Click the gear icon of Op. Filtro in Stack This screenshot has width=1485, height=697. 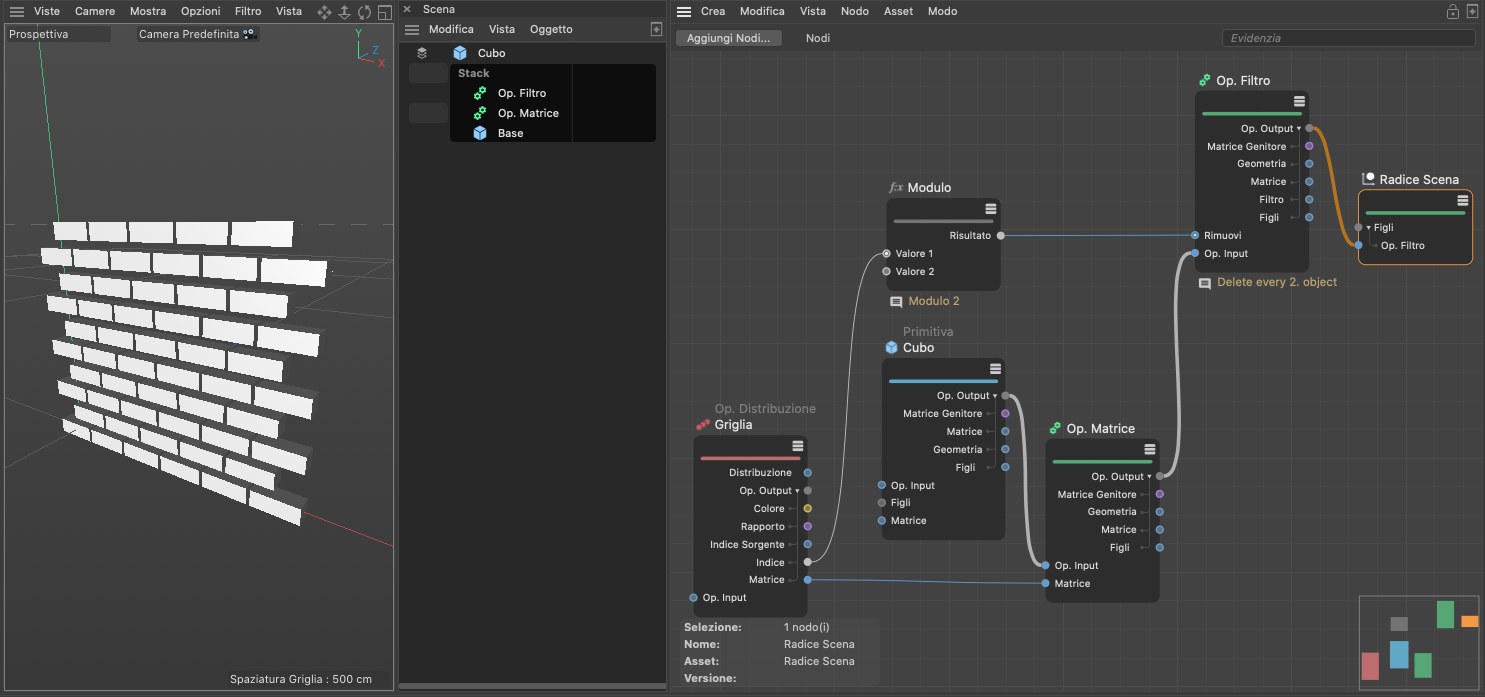click(480, 93)
